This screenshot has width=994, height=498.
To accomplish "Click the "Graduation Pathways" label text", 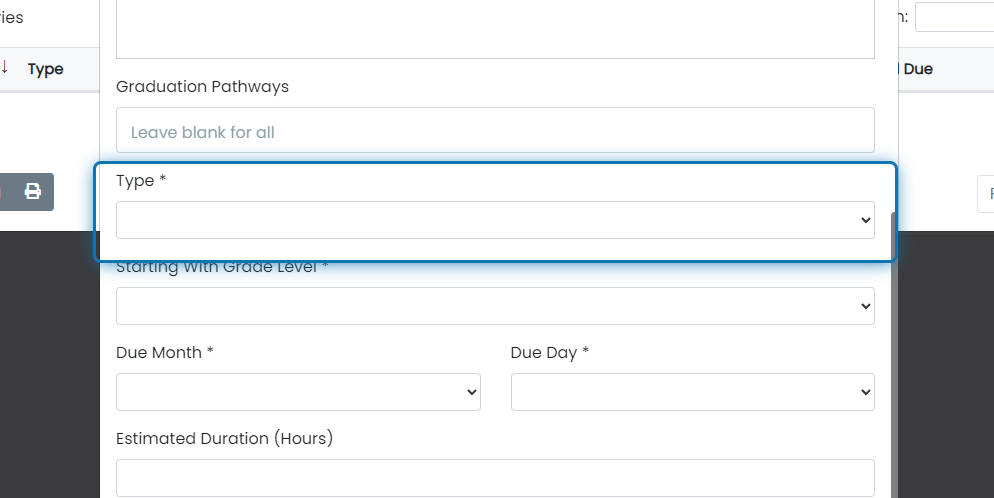I will [x=202, y=86].
